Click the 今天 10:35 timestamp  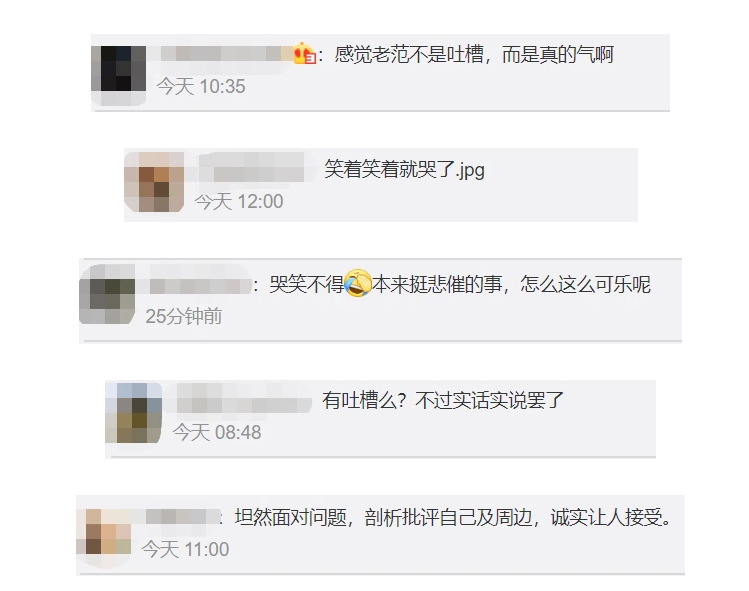pyautogui.click(x=201, y=87)
